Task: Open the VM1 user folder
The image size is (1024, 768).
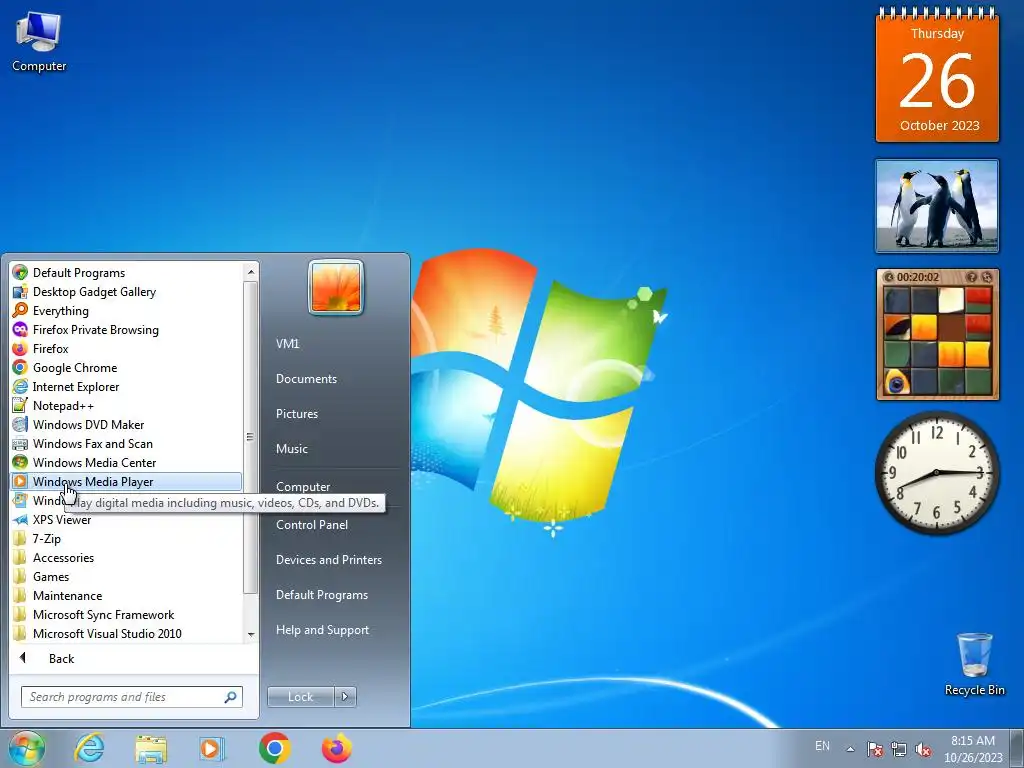Action: (287, 344)
